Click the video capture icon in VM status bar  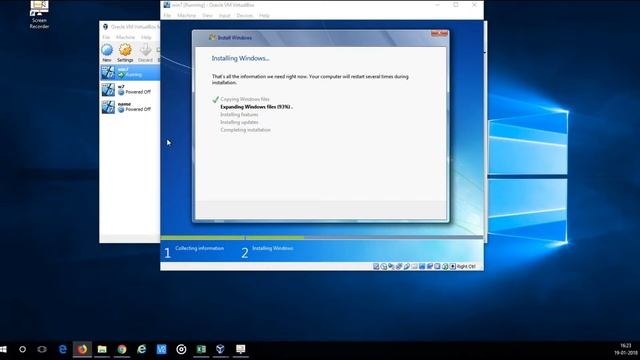pyautogui.click(x=430, y=267)
